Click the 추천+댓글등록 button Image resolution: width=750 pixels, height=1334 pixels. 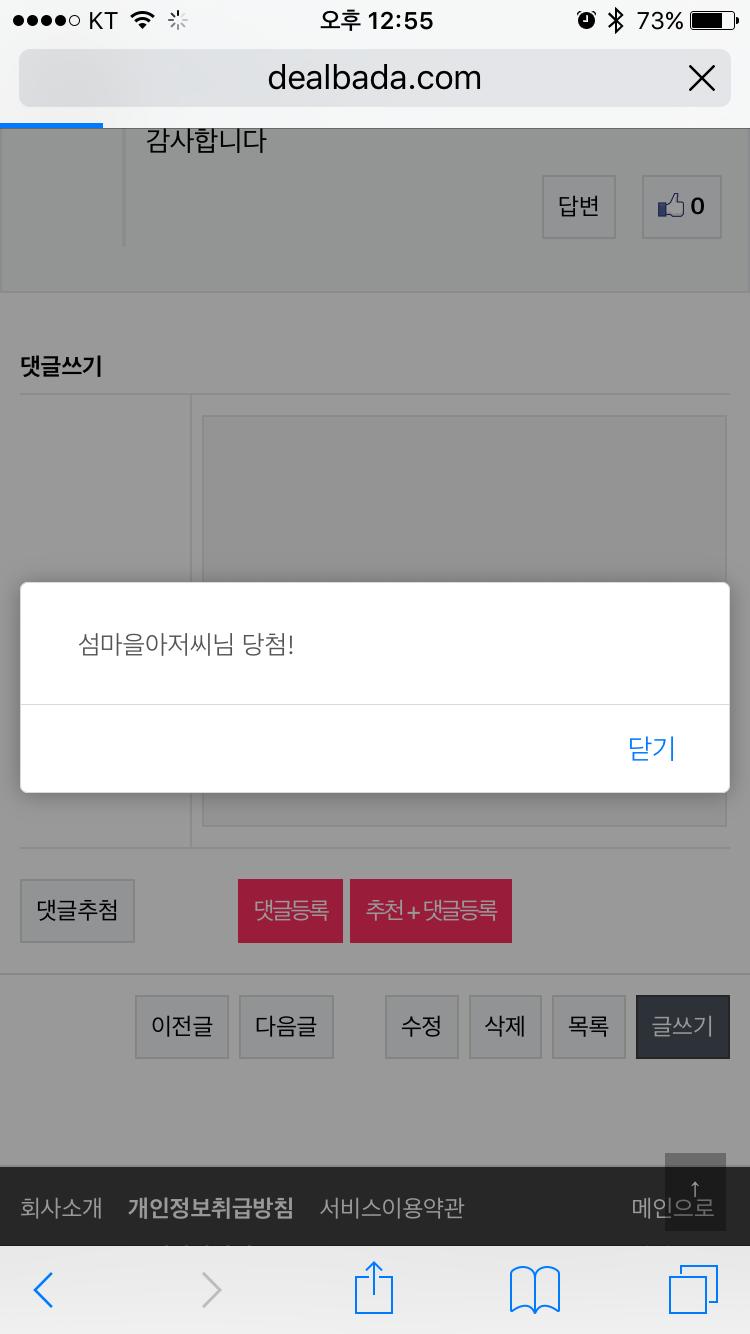(431, 911)
